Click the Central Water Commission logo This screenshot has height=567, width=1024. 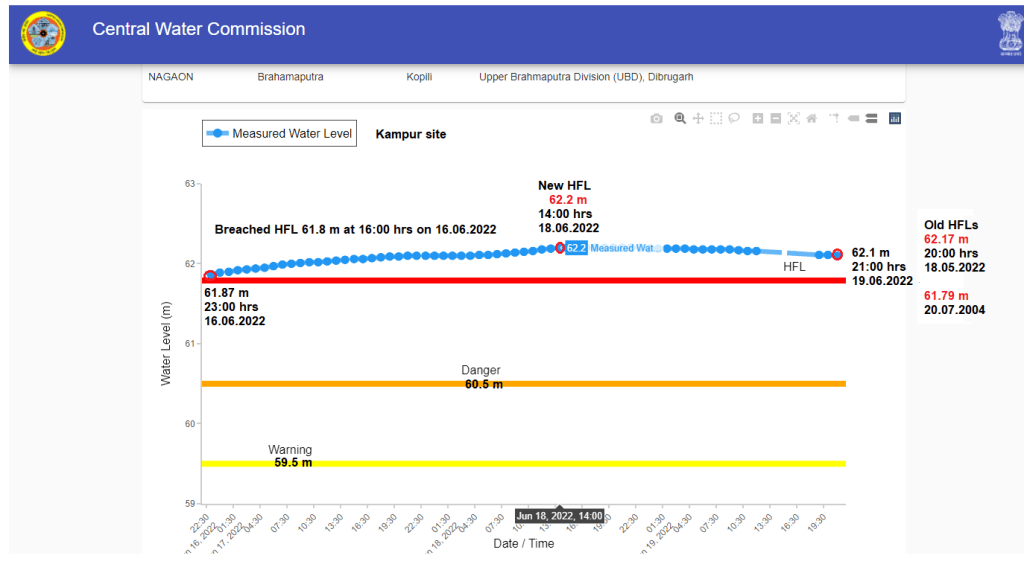coord(43,34)
